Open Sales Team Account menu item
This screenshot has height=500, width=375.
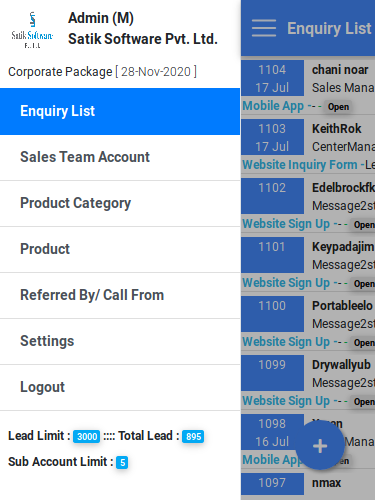[x=120, y=157]
